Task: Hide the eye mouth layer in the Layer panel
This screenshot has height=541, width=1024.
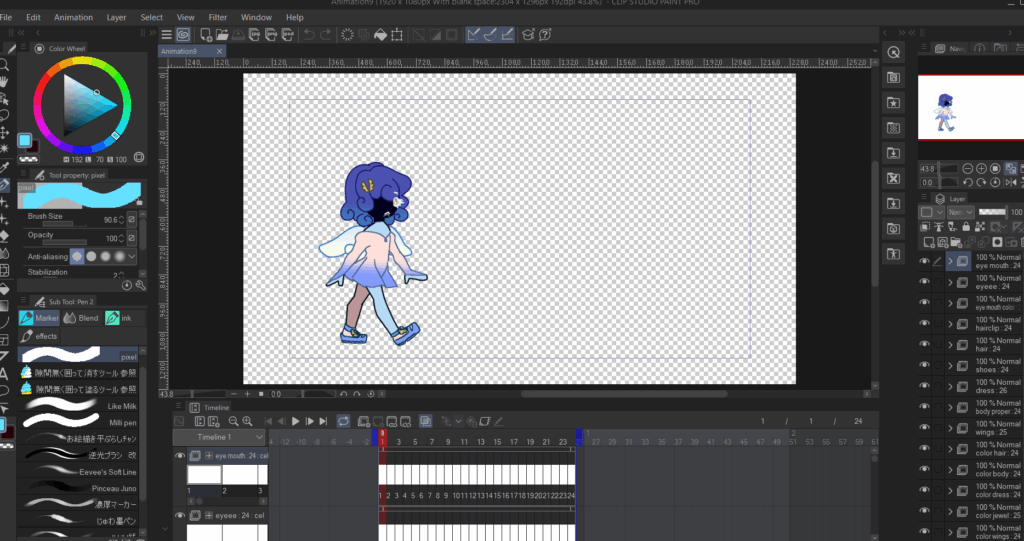Action: coord(924,262)
